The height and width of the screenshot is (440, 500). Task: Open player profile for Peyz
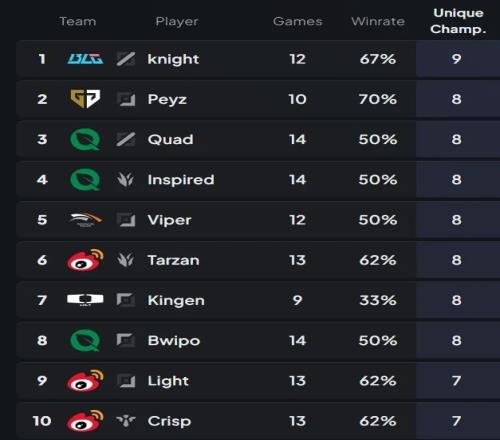click(167, 99)
